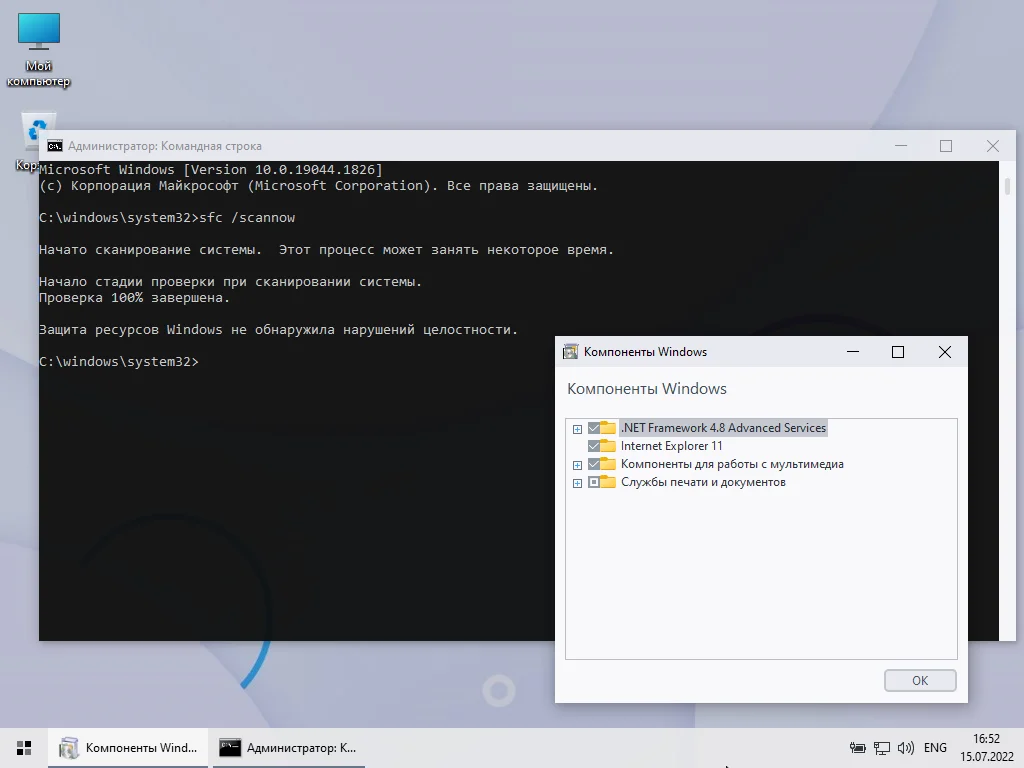Click the 'sfc /scannow' command text
The height and width of the screenshot is (768, 1024).
(247, 217)
